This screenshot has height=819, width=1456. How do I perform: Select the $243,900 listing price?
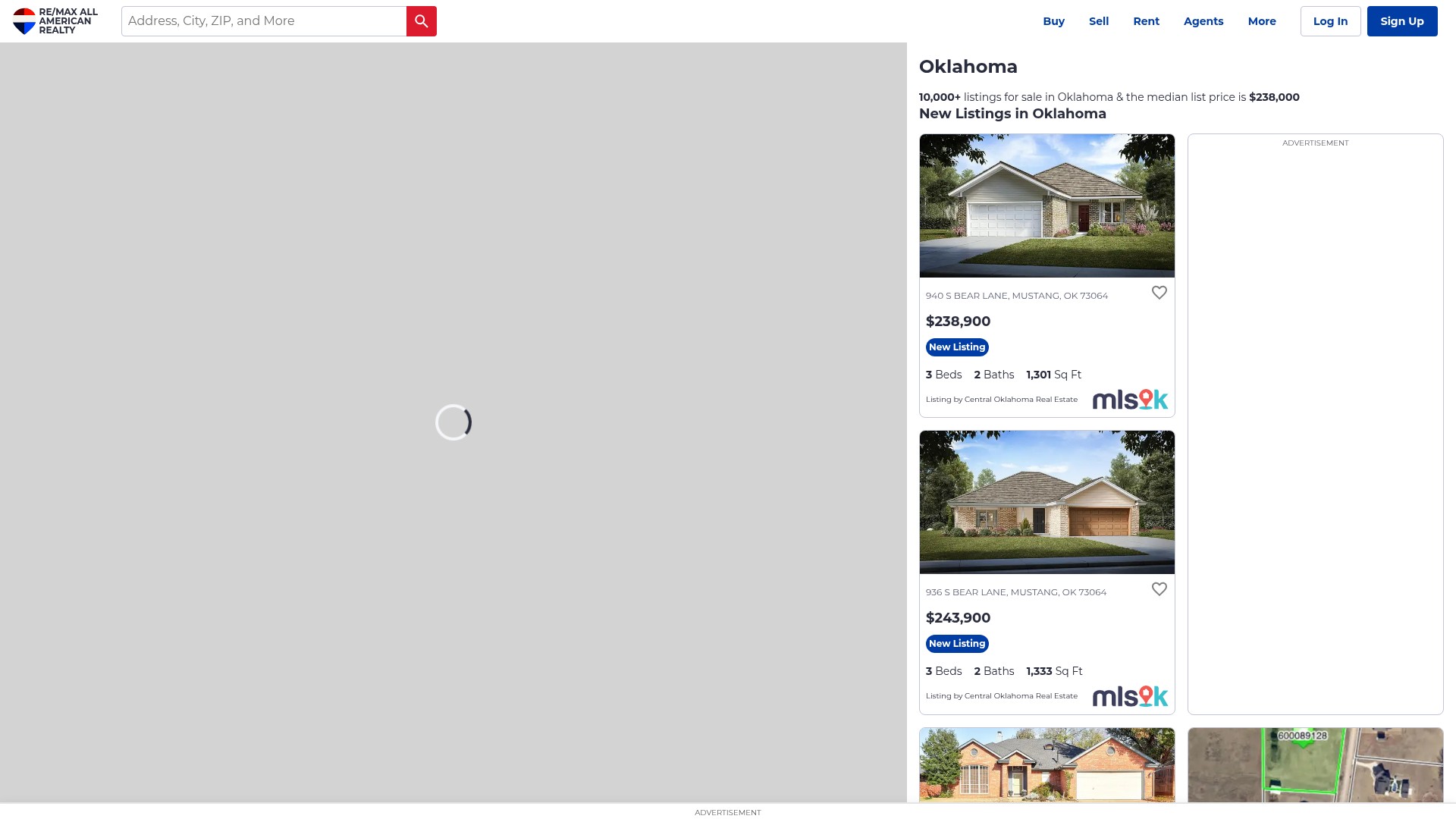(958, 618)
